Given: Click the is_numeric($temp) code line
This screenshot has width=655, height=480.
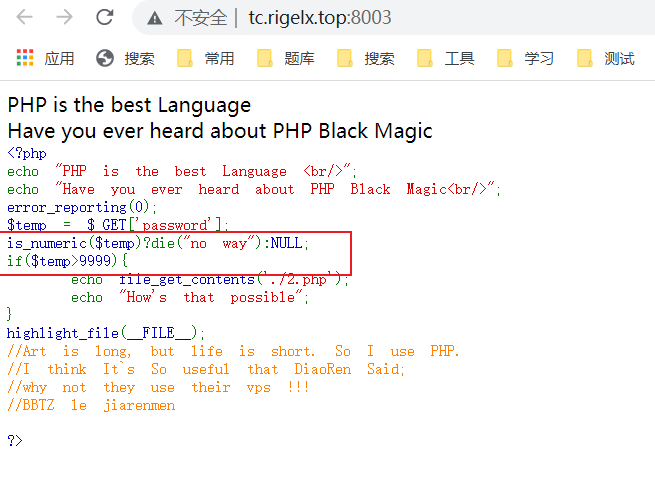Looking at the screenshot, I should point(159,243).
